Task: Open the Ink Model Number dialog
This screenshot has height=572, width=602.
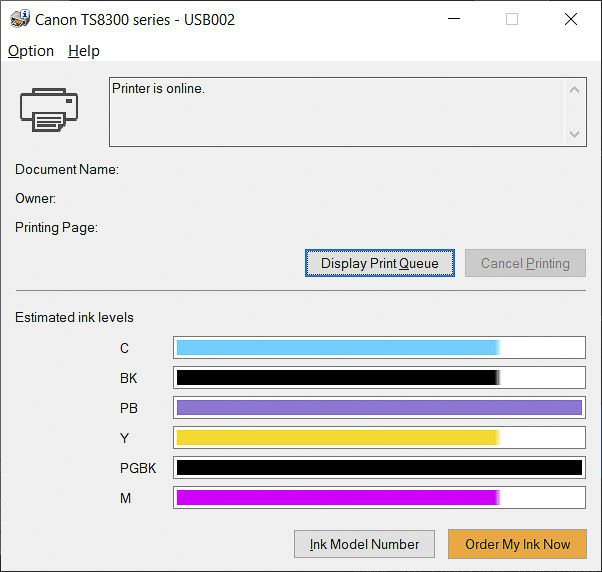Action: coord(364,544)
